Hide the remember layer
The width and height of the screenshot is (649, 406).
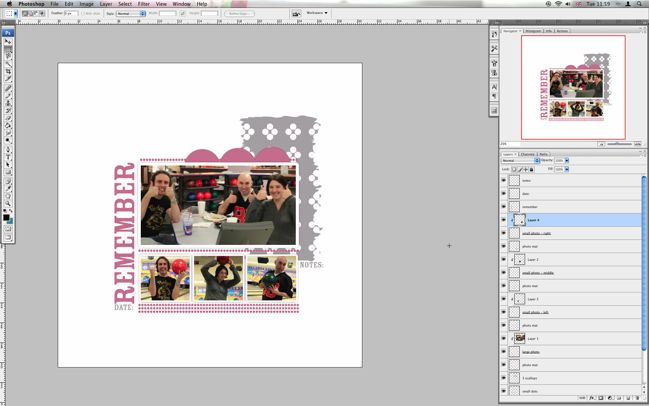[504, 207]
